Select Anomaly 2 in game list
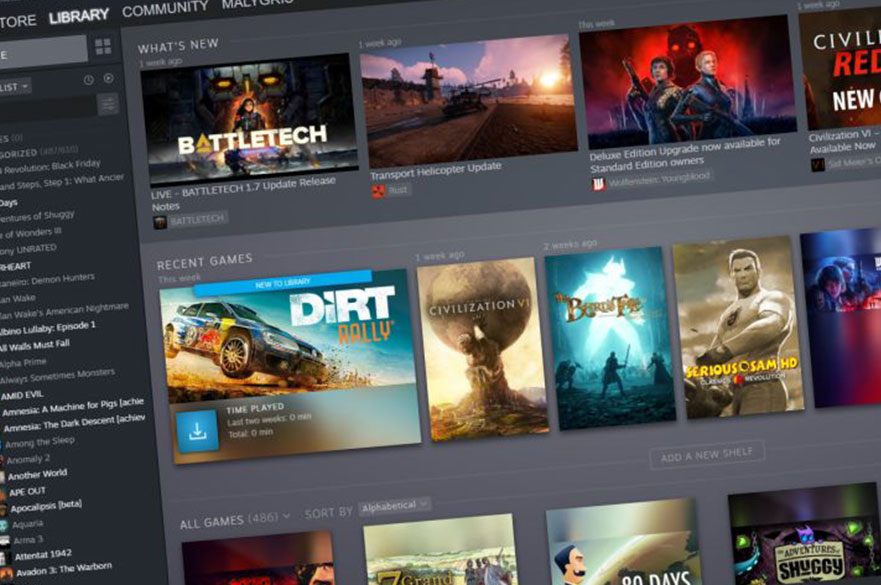Image resolution: width=881 pixels, height=585 pixels. tap(29, 459)
